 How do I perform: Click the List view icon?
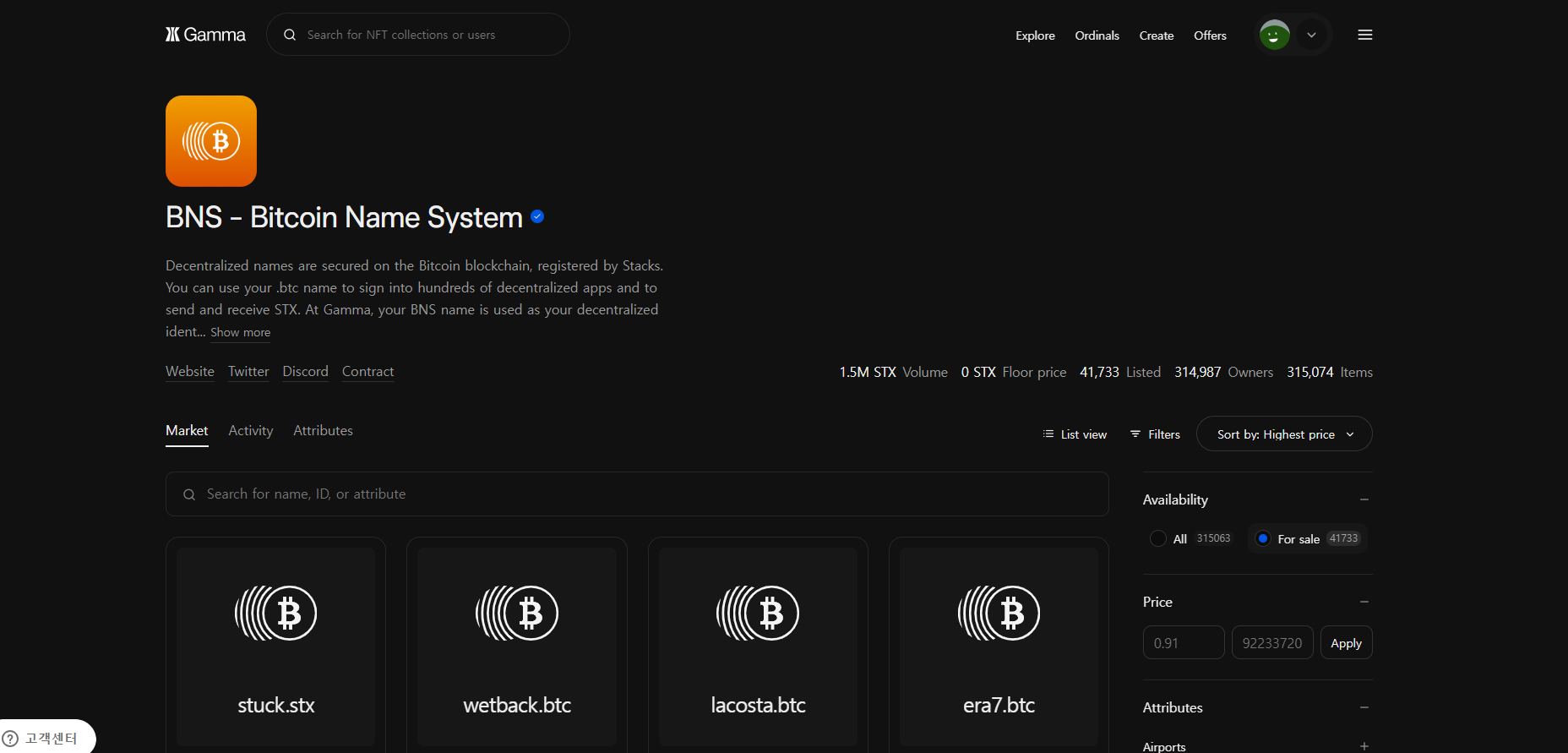[1048, 434]
